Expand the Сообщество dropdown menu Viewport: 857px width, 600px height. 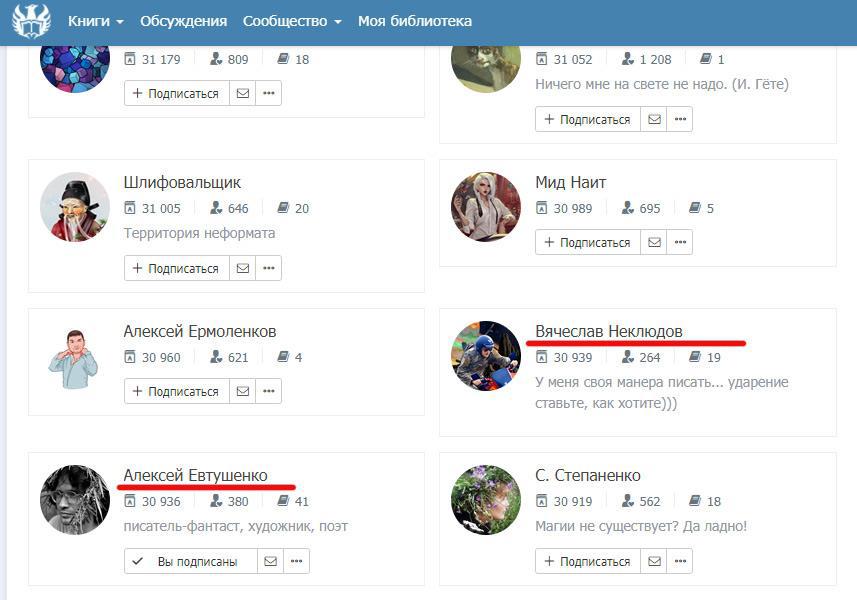click(292, 21)
